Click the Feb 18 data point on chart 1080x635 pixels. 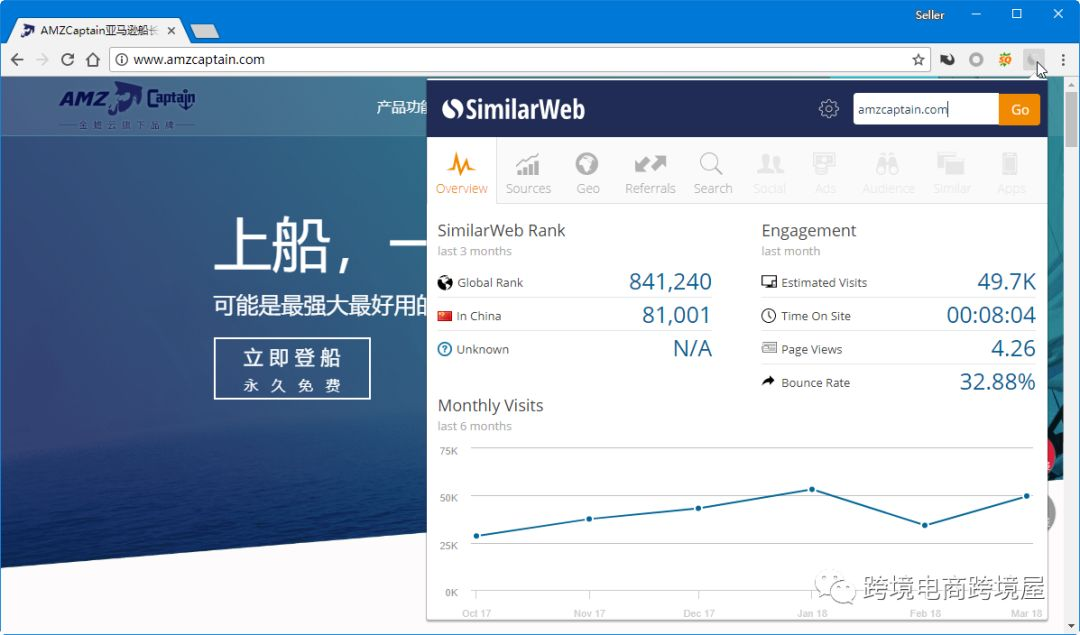(x=924, y=525)
